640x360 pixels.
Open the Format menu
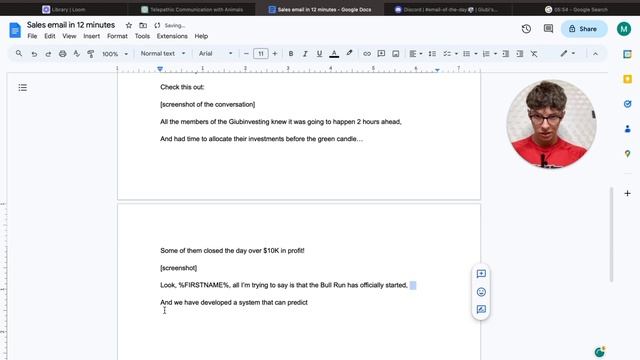(117, 36)
